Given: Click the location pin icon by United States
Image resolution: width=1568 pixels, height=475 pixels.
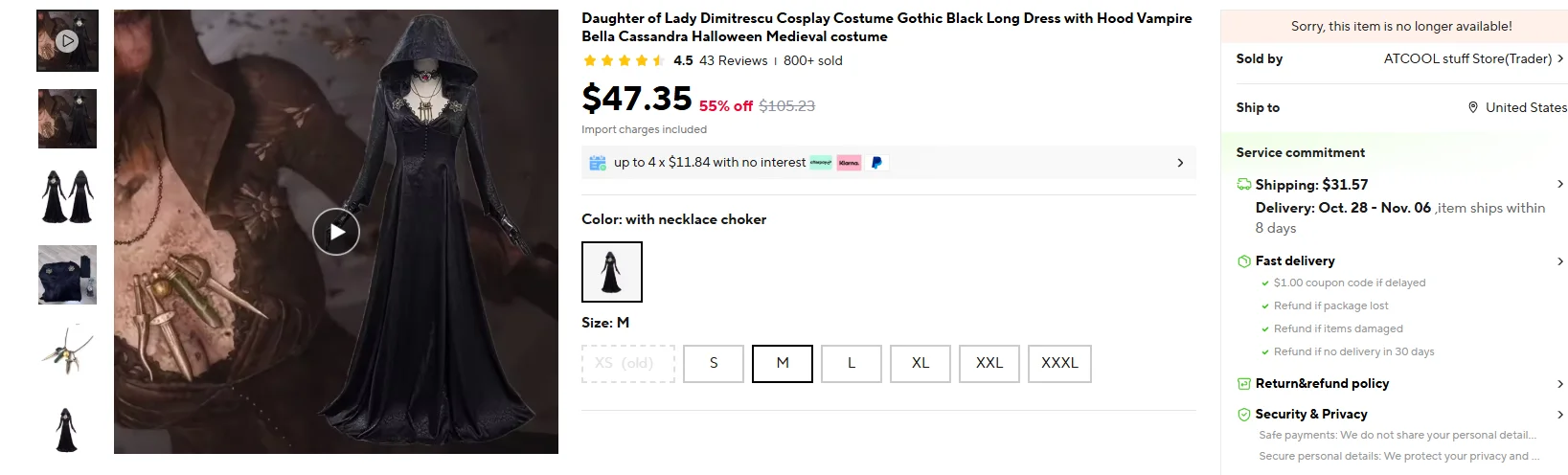Looking at the screenshot, I should point(1473,107).
